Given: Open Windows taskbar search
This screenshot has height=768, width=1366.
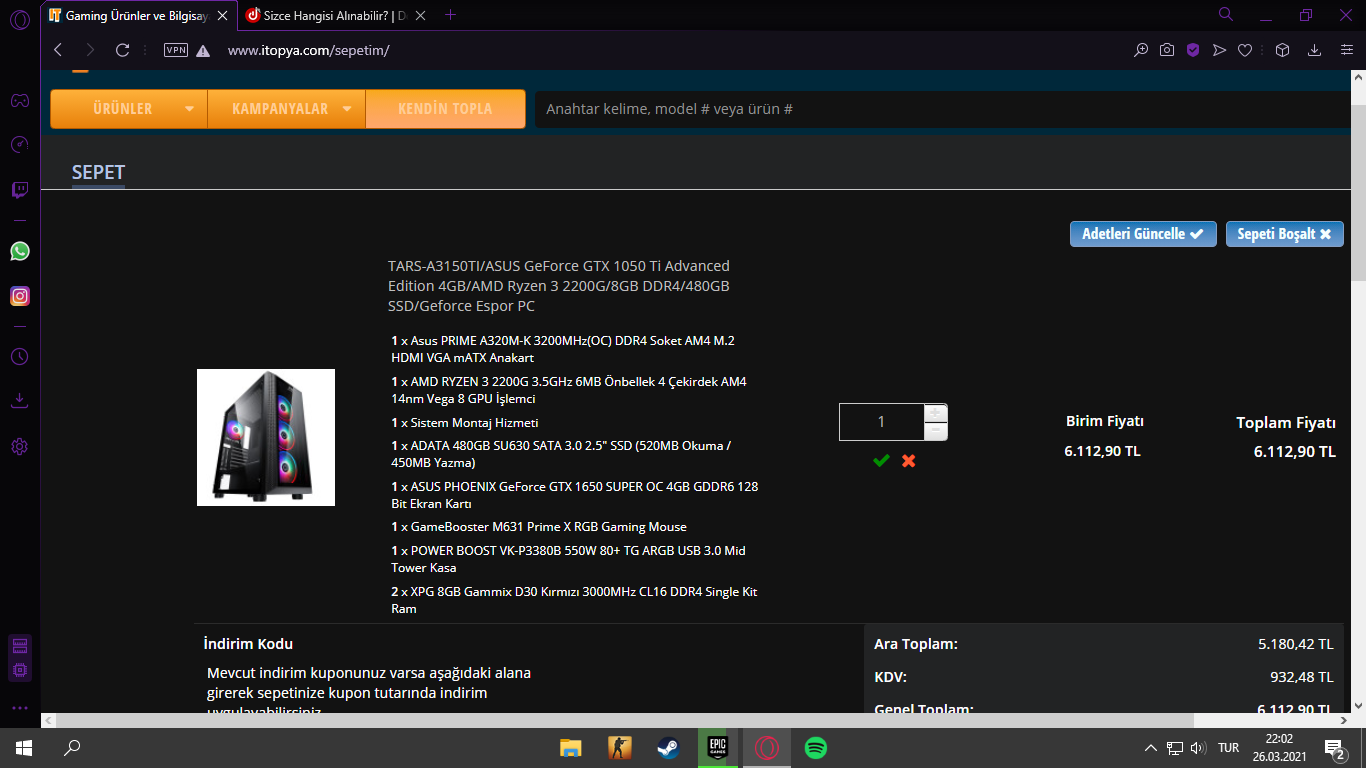Looking at the screenshot, I should pos(72,748).
